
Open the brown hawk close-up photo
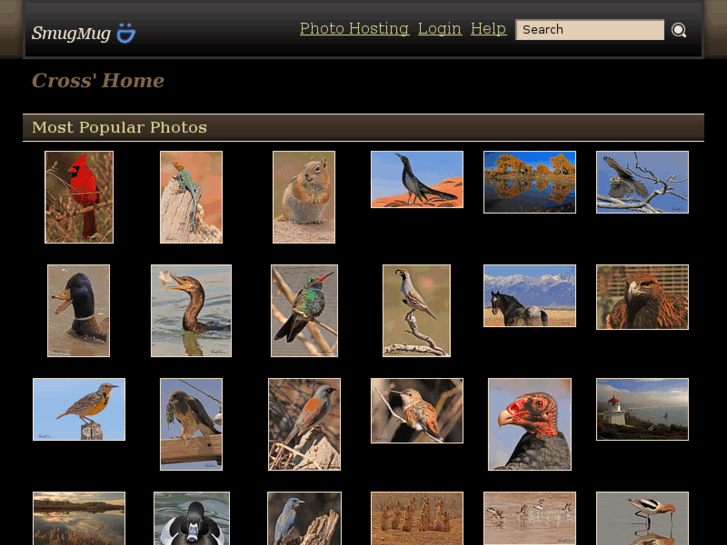642,297
